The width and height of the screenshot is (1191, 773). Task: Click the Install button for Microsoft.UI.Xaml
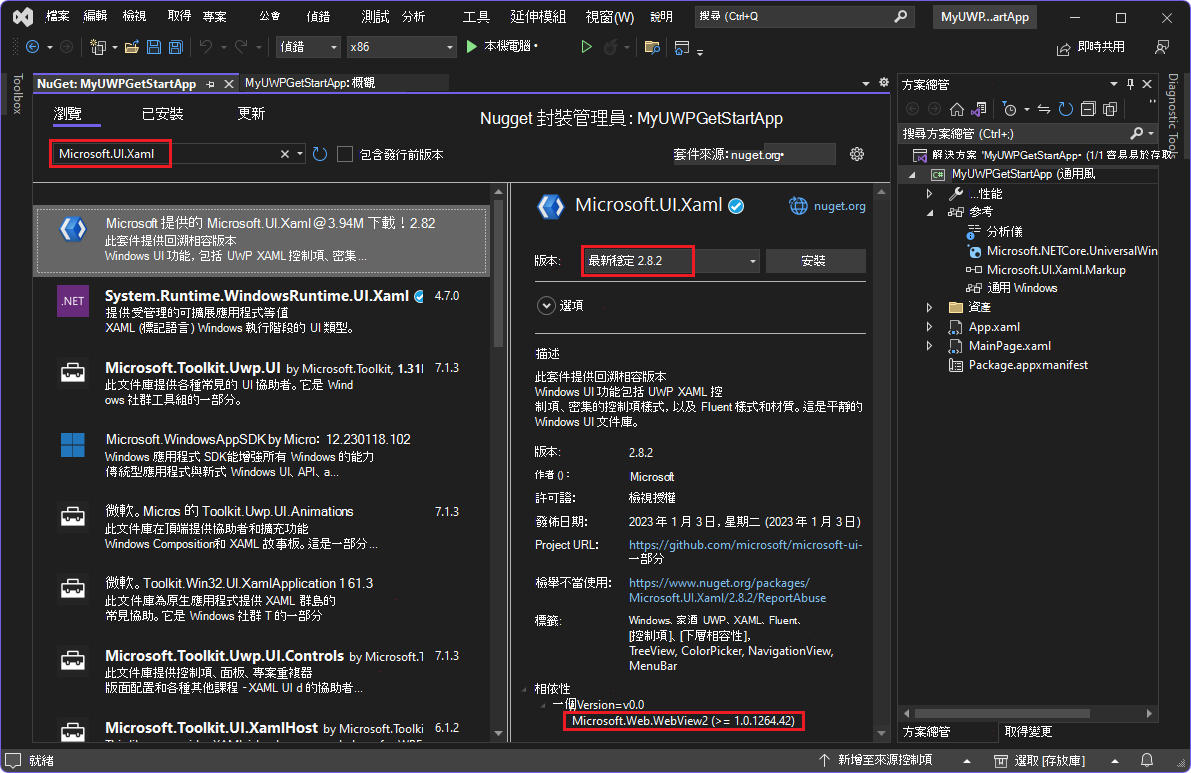(x=815, y=261)
